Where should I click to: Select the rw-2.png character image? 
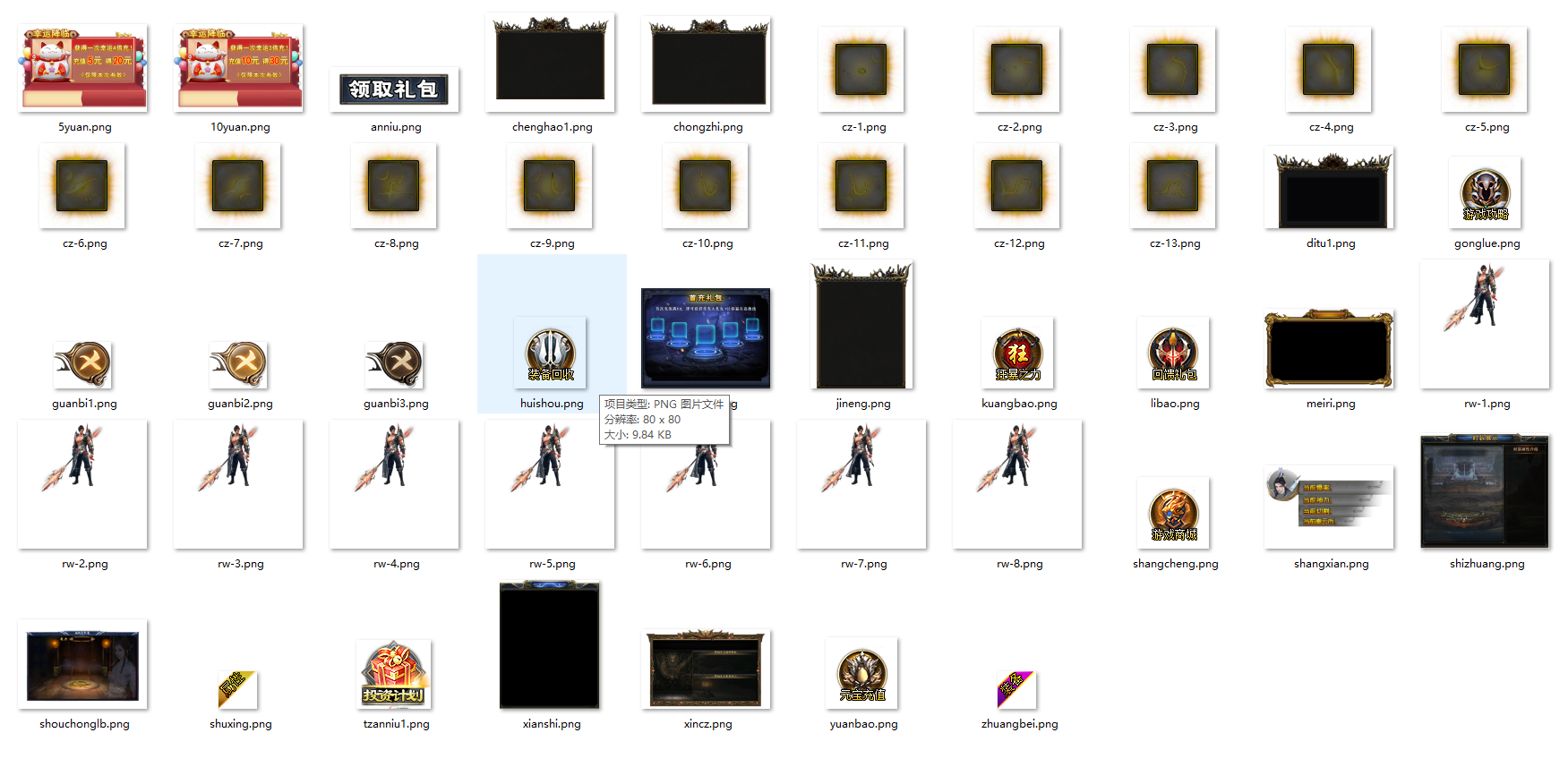click(x=83, y=484)
